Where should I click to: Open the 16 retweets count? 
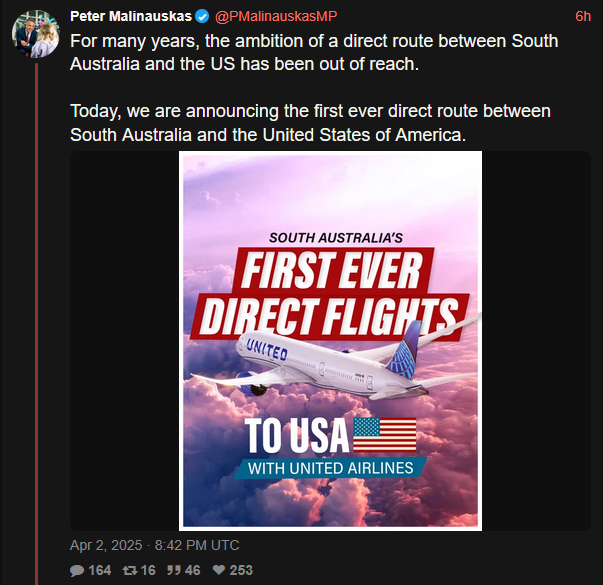pos(148,570)
